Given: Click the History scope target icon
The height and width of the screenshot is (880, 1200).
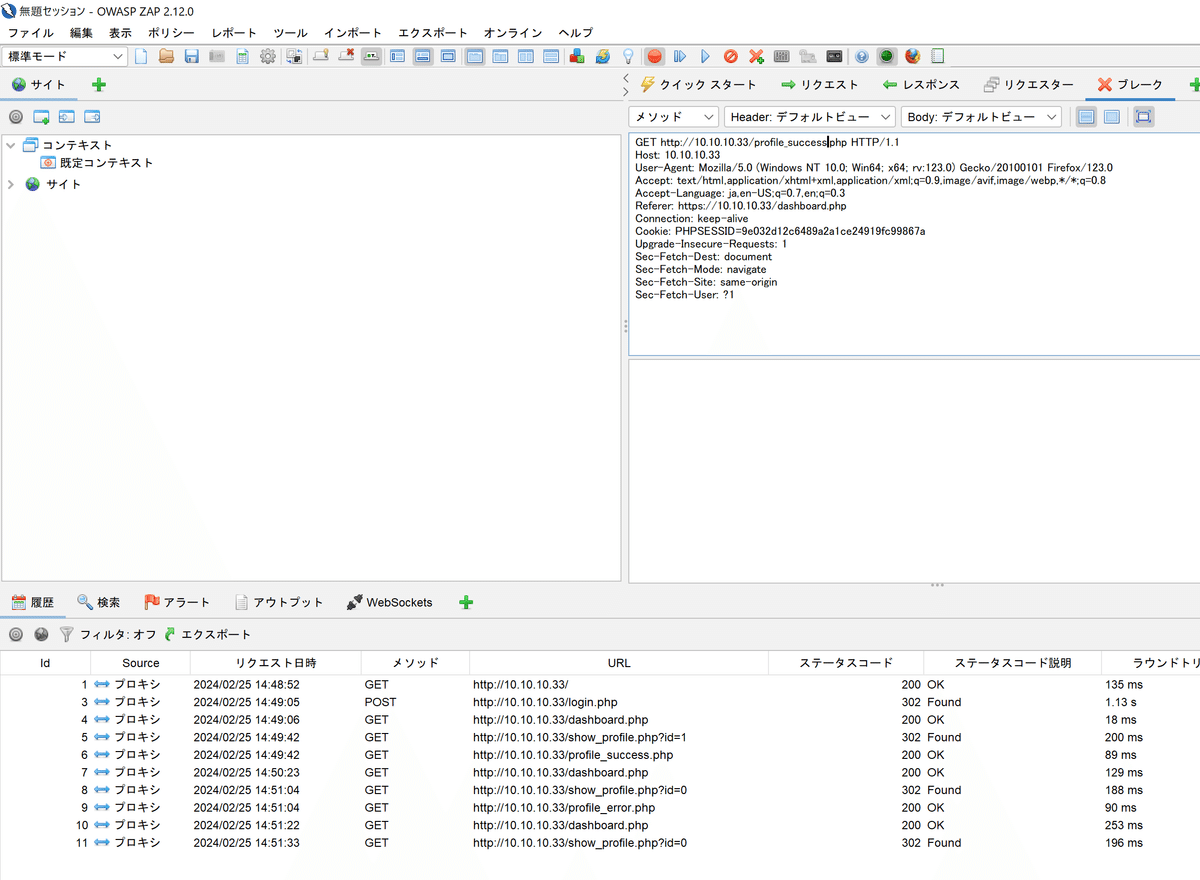Looking at the screenshot, I should pyautogui.click(x=16, y=634).
